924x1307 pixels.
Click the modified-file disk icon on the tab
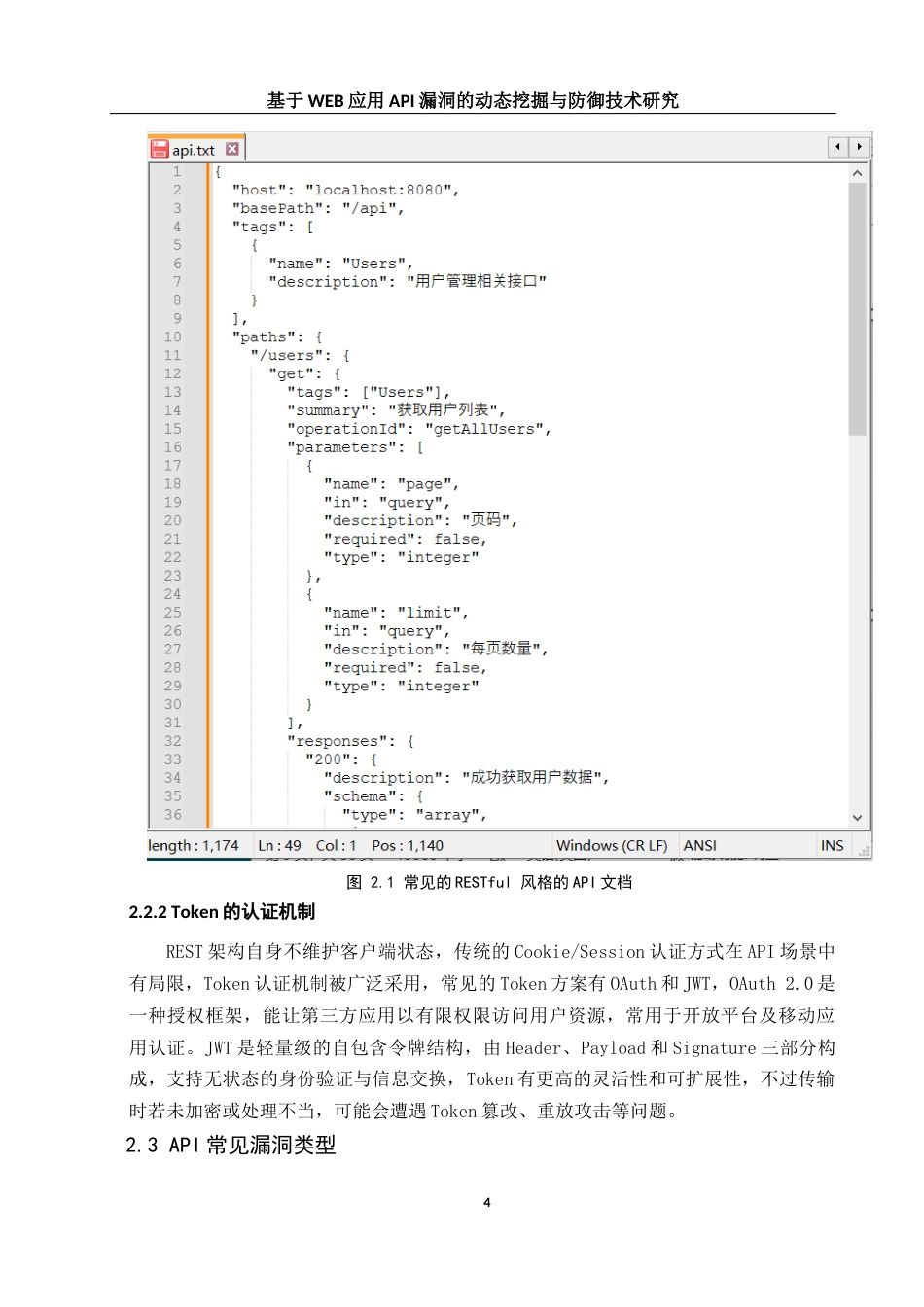point(159,148)
